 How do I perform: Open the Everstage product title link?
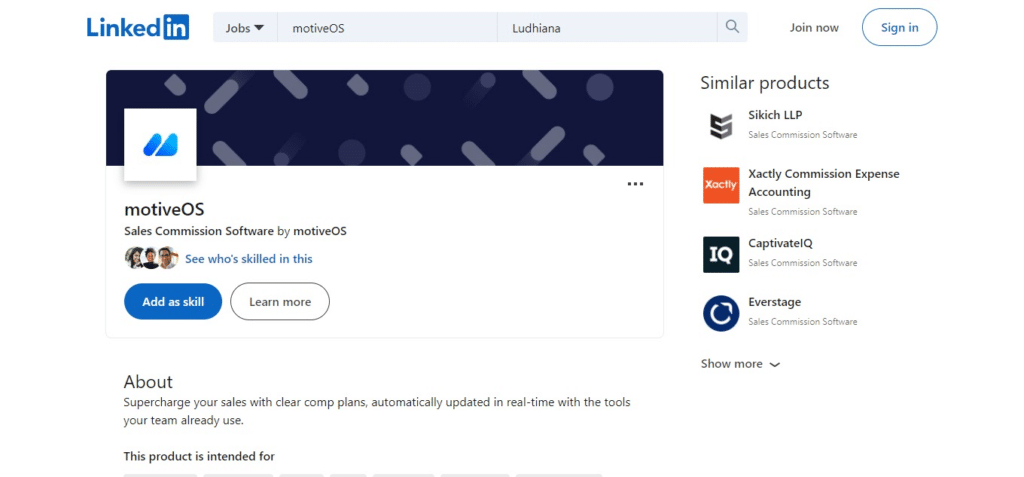coord(775,302)
